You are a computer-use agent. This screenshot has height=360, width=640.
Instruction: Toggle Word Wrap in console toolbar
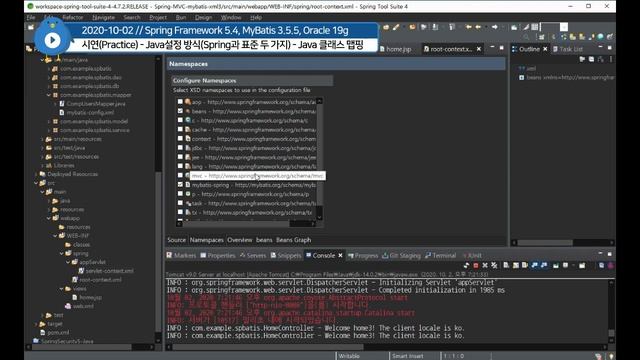524,265
